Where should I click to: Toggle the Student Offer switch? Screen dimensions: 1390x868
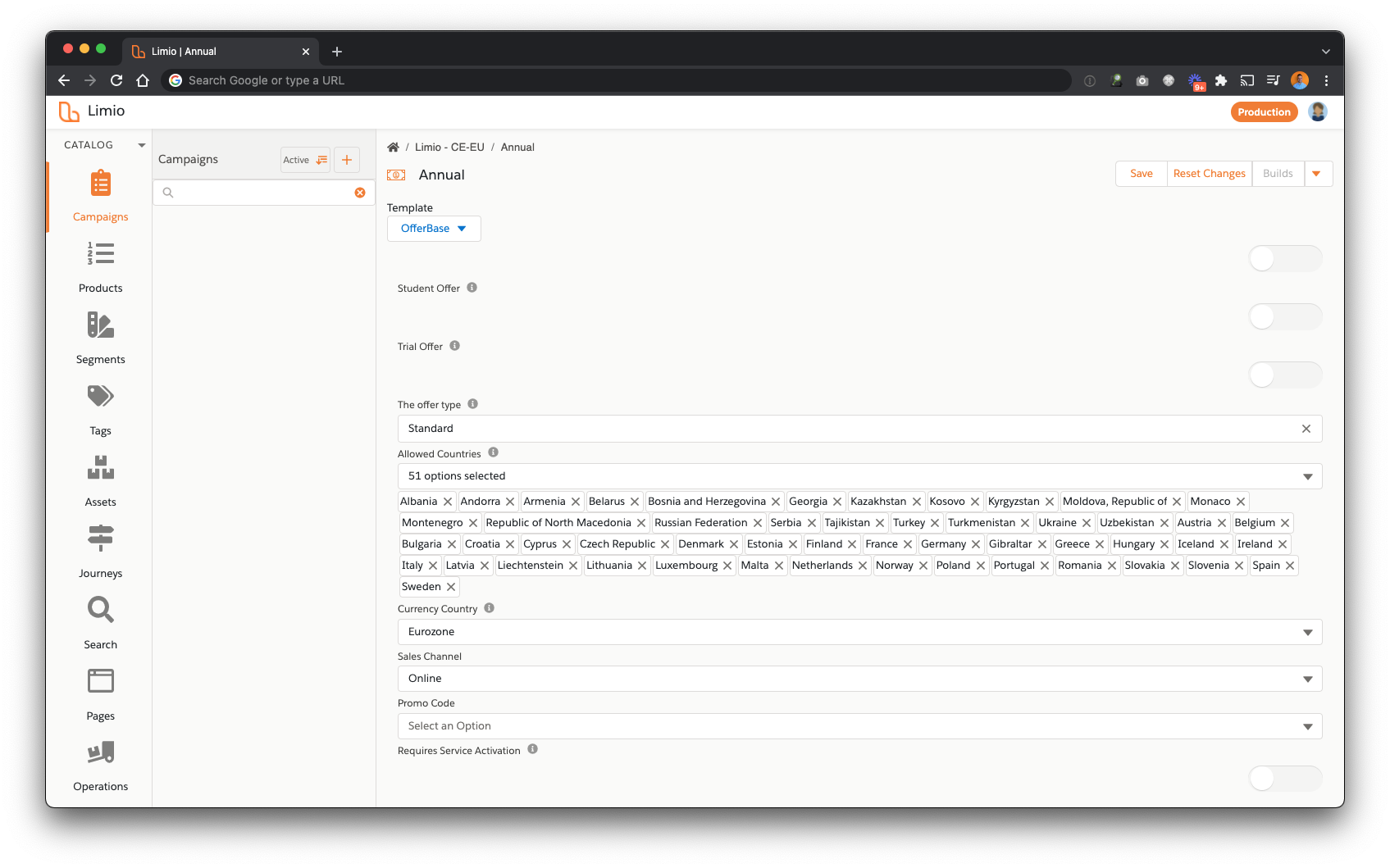(x=1285, y=317)
